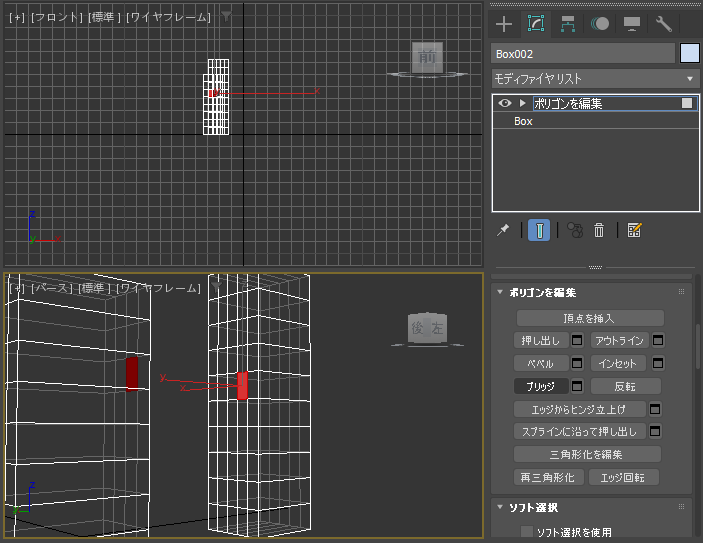Image resolution: width=703 pixels, height=543 pixels.
Task: Open perspective [ワイヤフレーム] shading menu
Action: [158, 288]
